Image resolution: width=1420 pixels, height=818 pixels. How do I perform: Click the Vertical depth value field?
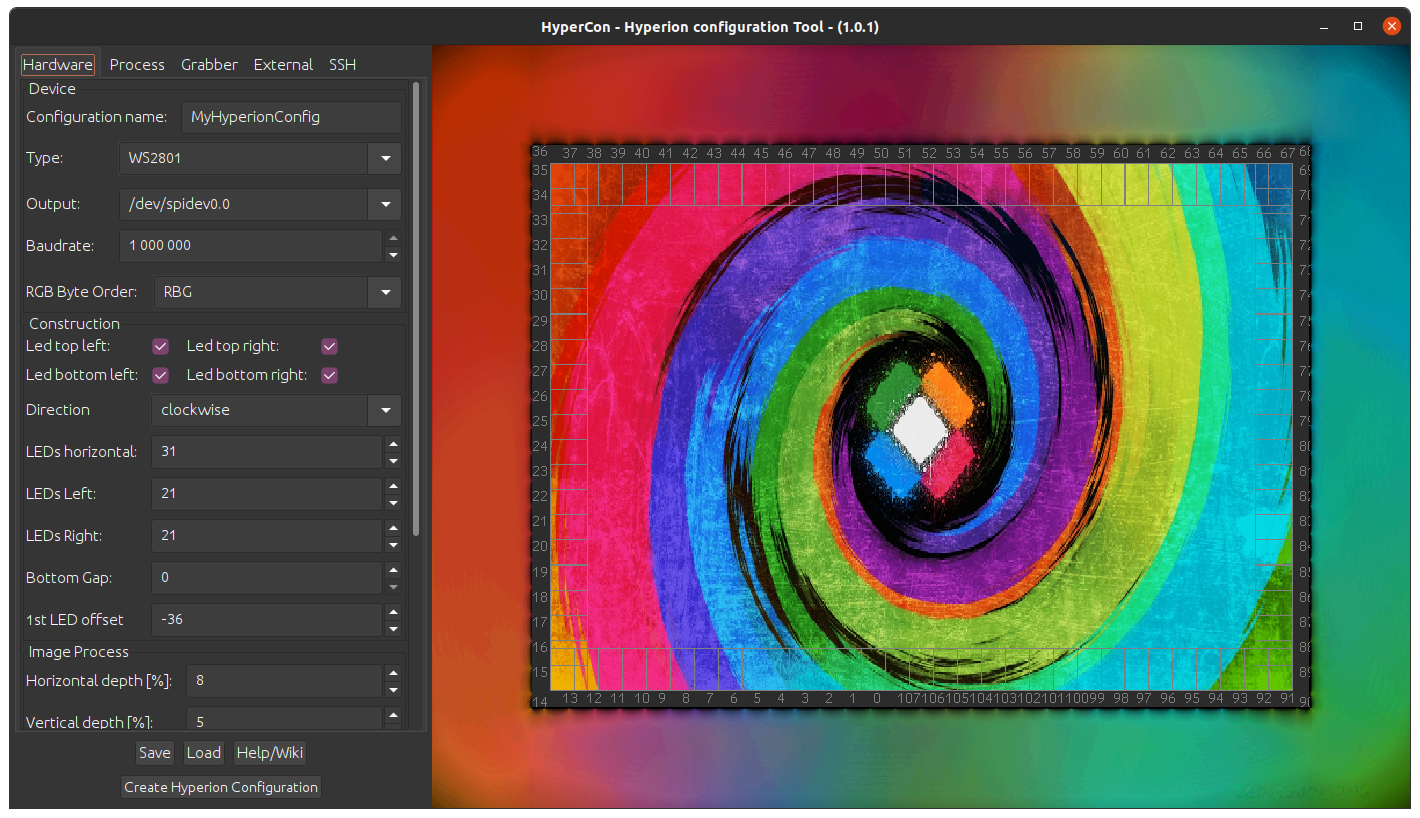284,719
